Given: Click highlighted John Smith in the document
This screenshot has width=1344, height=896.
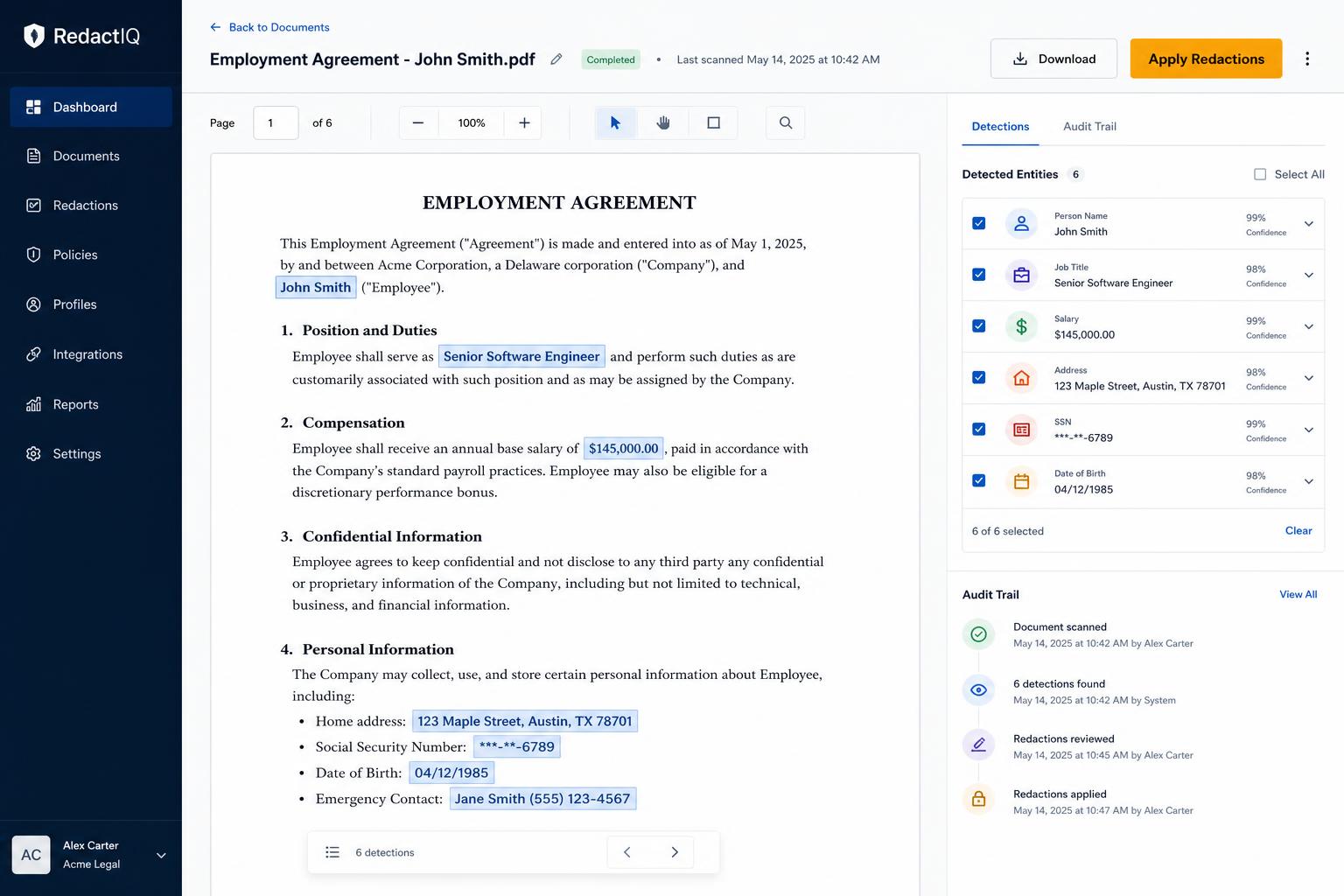Looking at the screenshot, I should [316, 287].
